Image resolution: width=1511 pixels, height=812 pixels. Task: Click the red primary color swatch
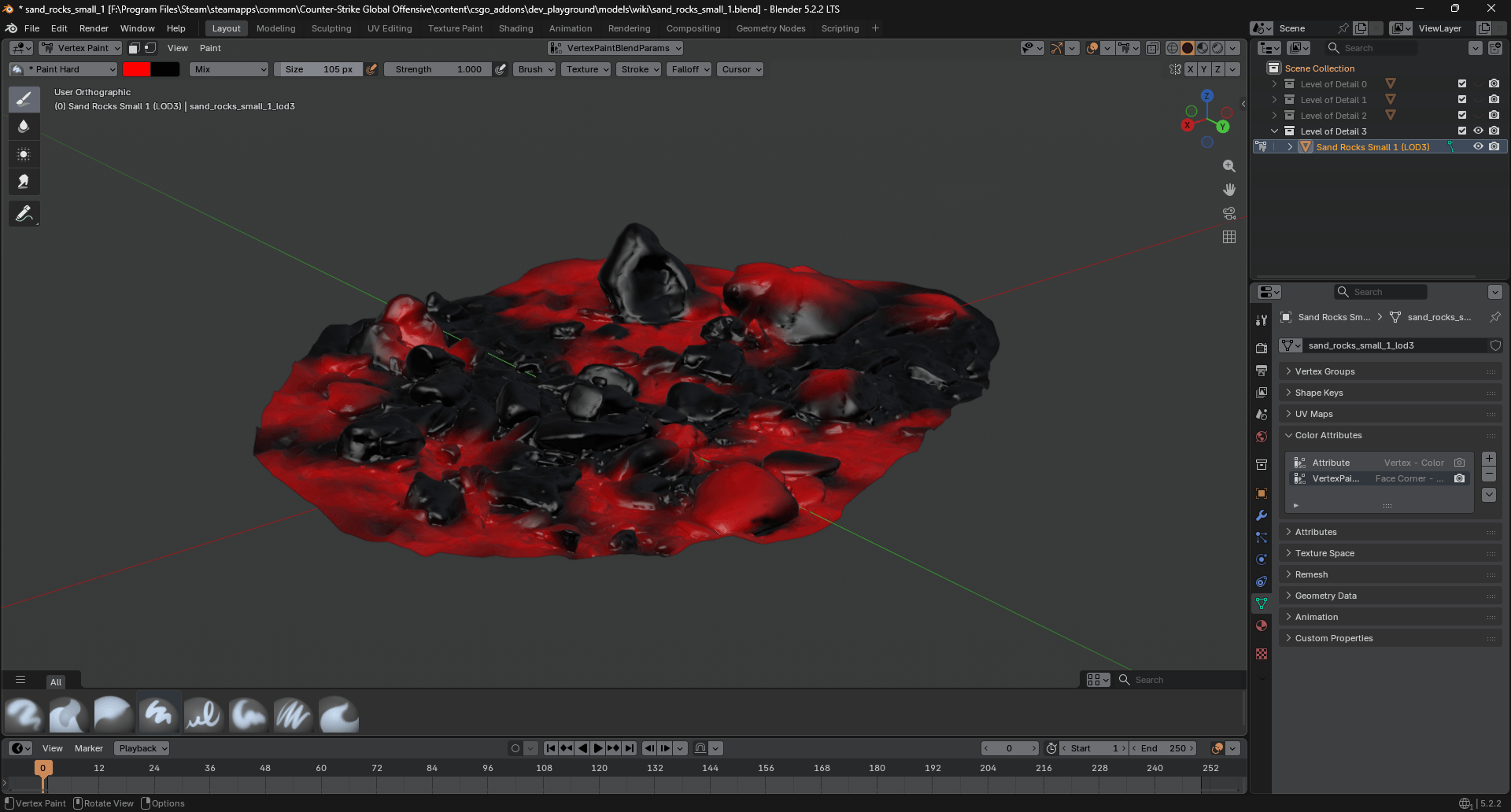(x=136, y=69)
